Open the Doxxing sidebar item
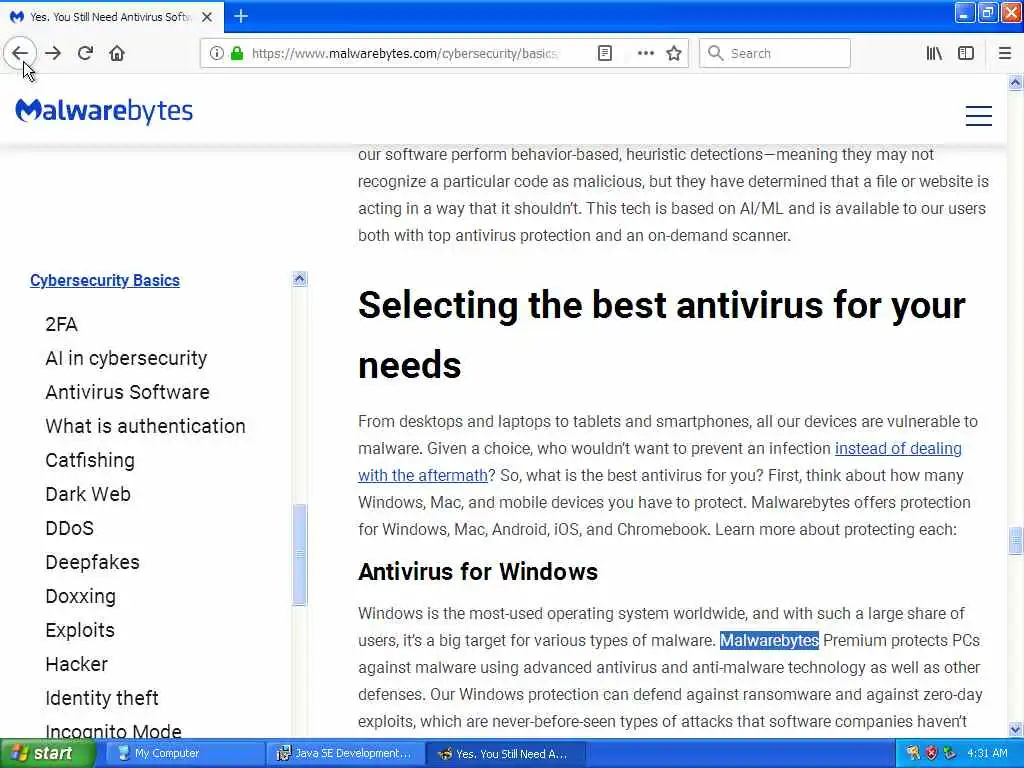 80,596
